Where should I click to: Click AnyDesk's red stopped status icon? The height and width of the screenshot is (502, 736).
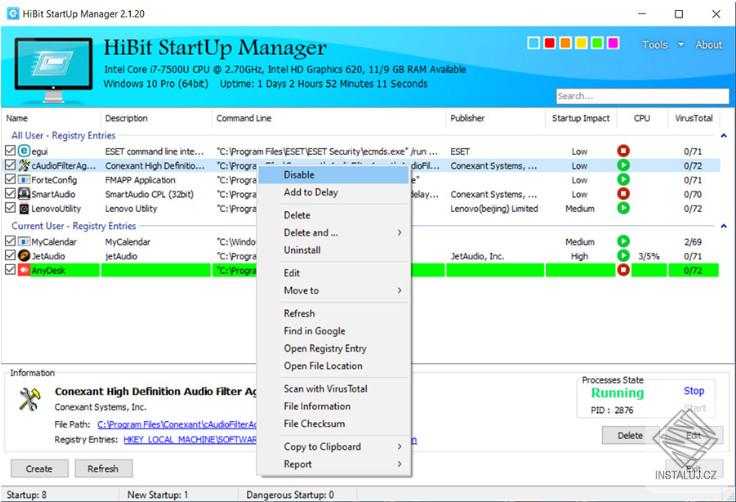[x=623, y=270]
